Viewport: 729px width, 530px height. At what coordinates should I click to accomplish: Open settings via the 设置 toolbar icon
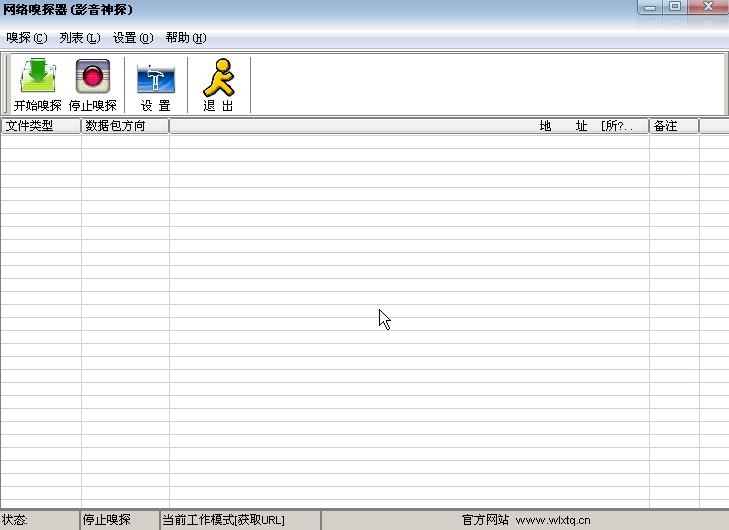point(155,85)
